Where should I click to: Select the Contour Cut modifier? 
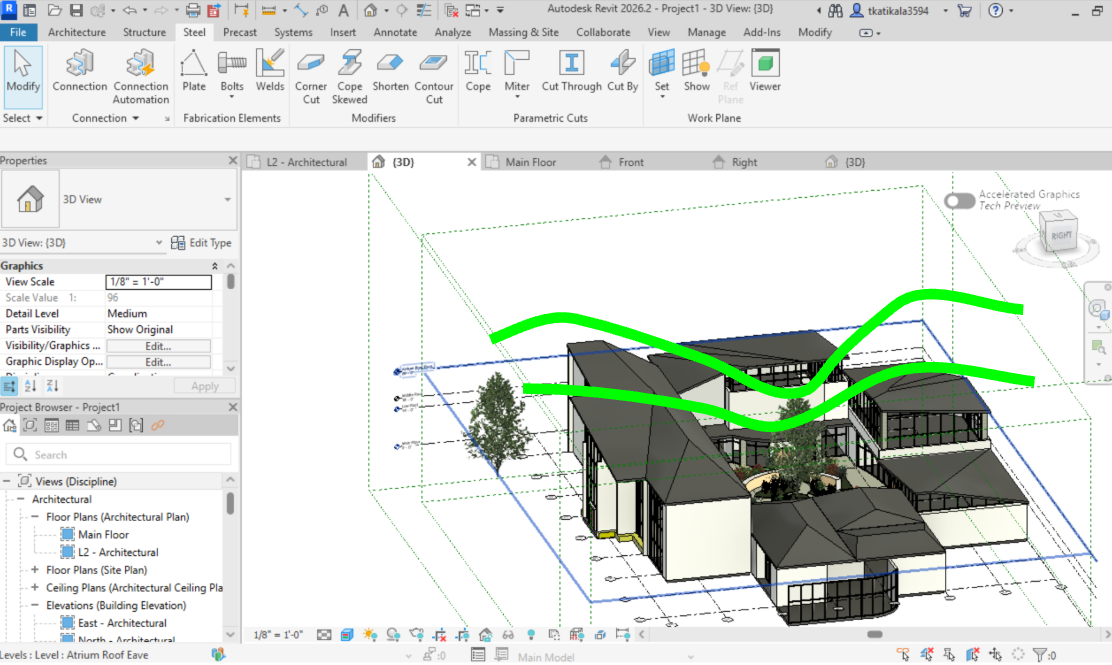pos(433,77)
